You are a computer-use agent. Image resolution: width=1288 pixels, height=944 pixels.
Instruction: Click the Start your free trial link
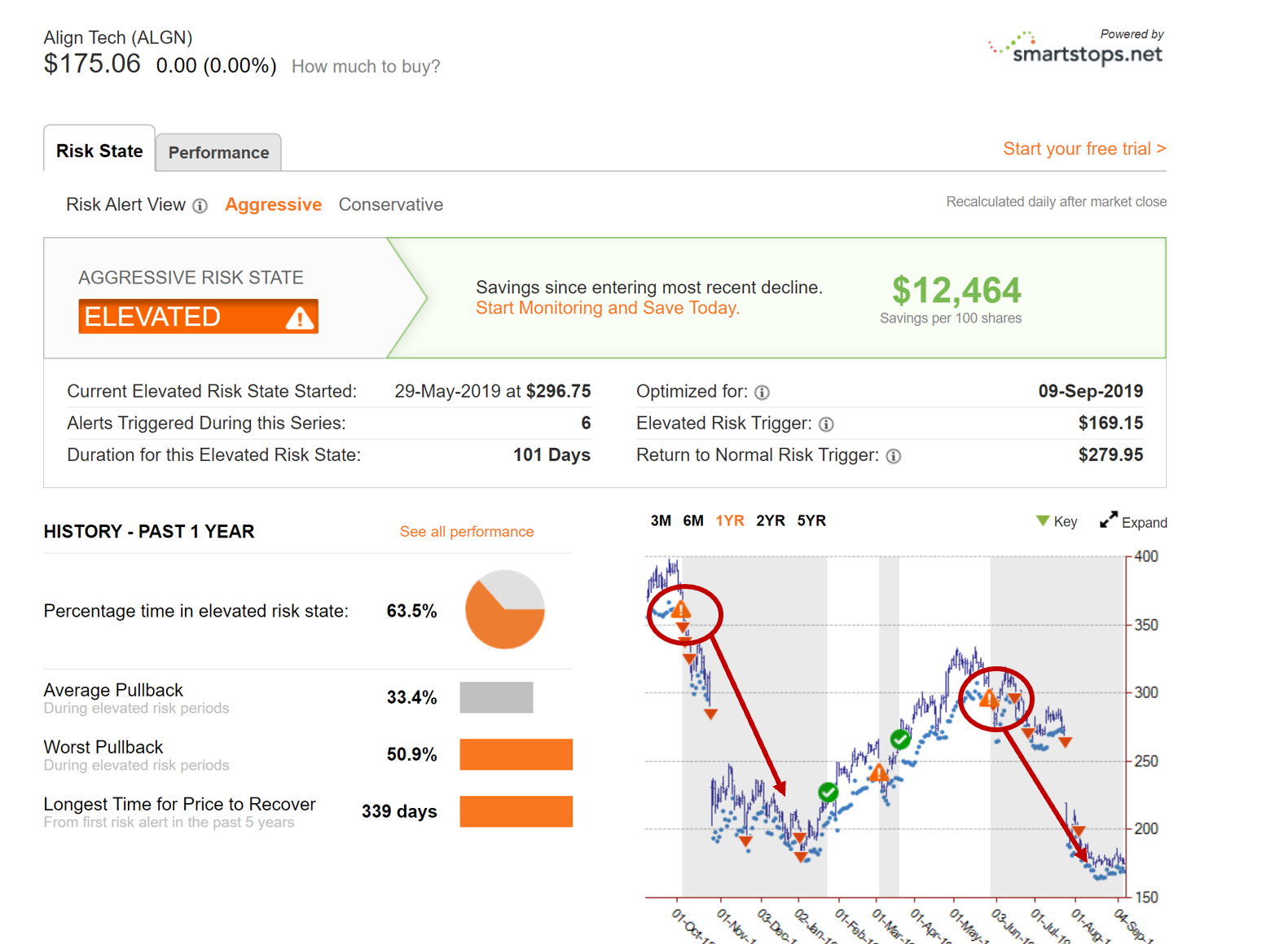point(1084,148)
